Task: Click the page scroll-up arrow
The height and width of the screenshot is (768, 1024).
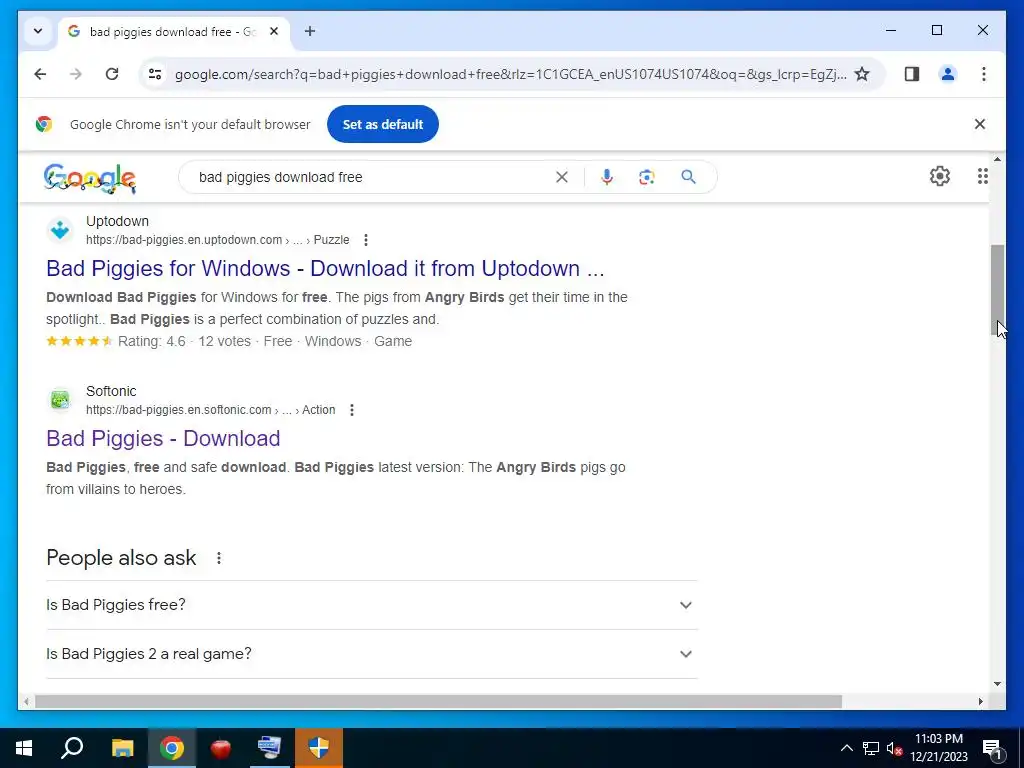Action: pyautogui.click(x=997, y=159)
